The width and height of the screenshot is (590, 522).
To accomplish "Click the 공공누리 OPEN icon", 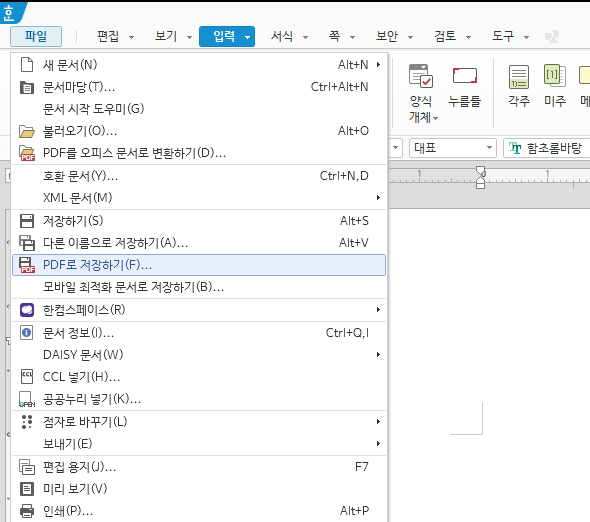I will (x=27, y=399).
